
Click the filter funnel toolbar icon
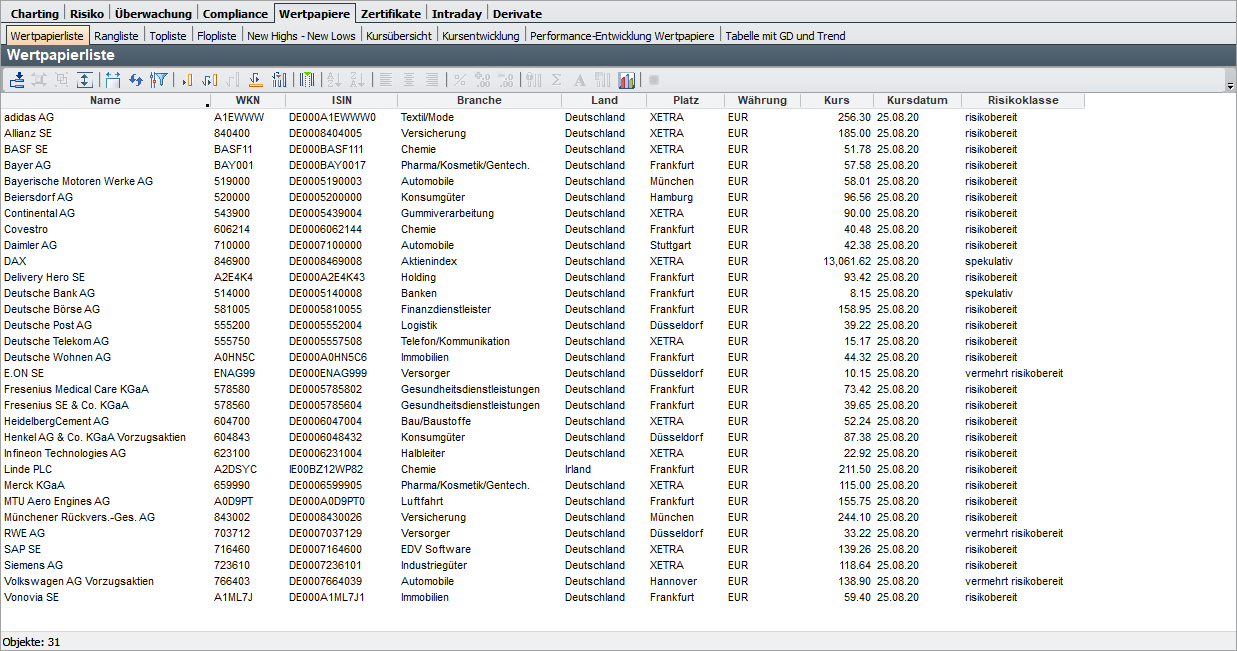coord(157,80)
